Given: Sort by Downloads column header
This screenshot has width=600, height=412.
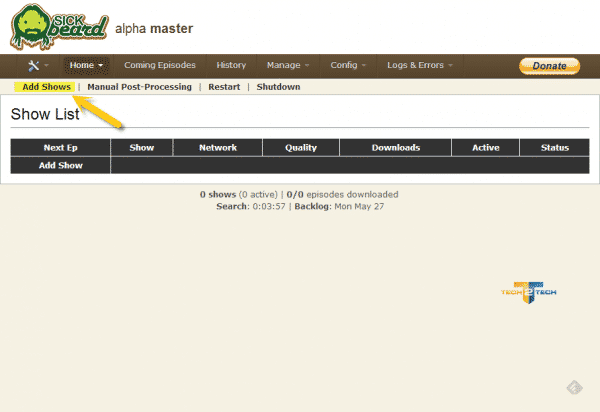Looking at the screenshot, I should tap(395, 148).
